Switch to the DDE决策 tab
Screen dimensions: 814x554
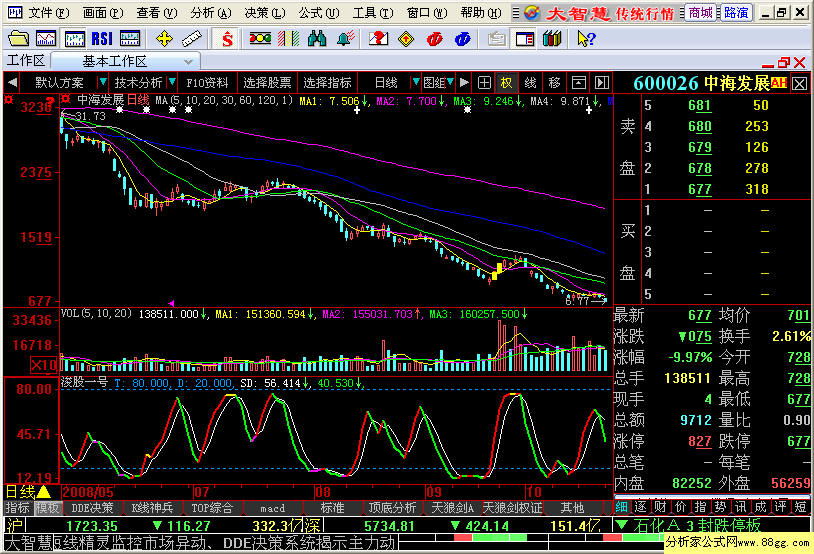click(x=92, y=508)
